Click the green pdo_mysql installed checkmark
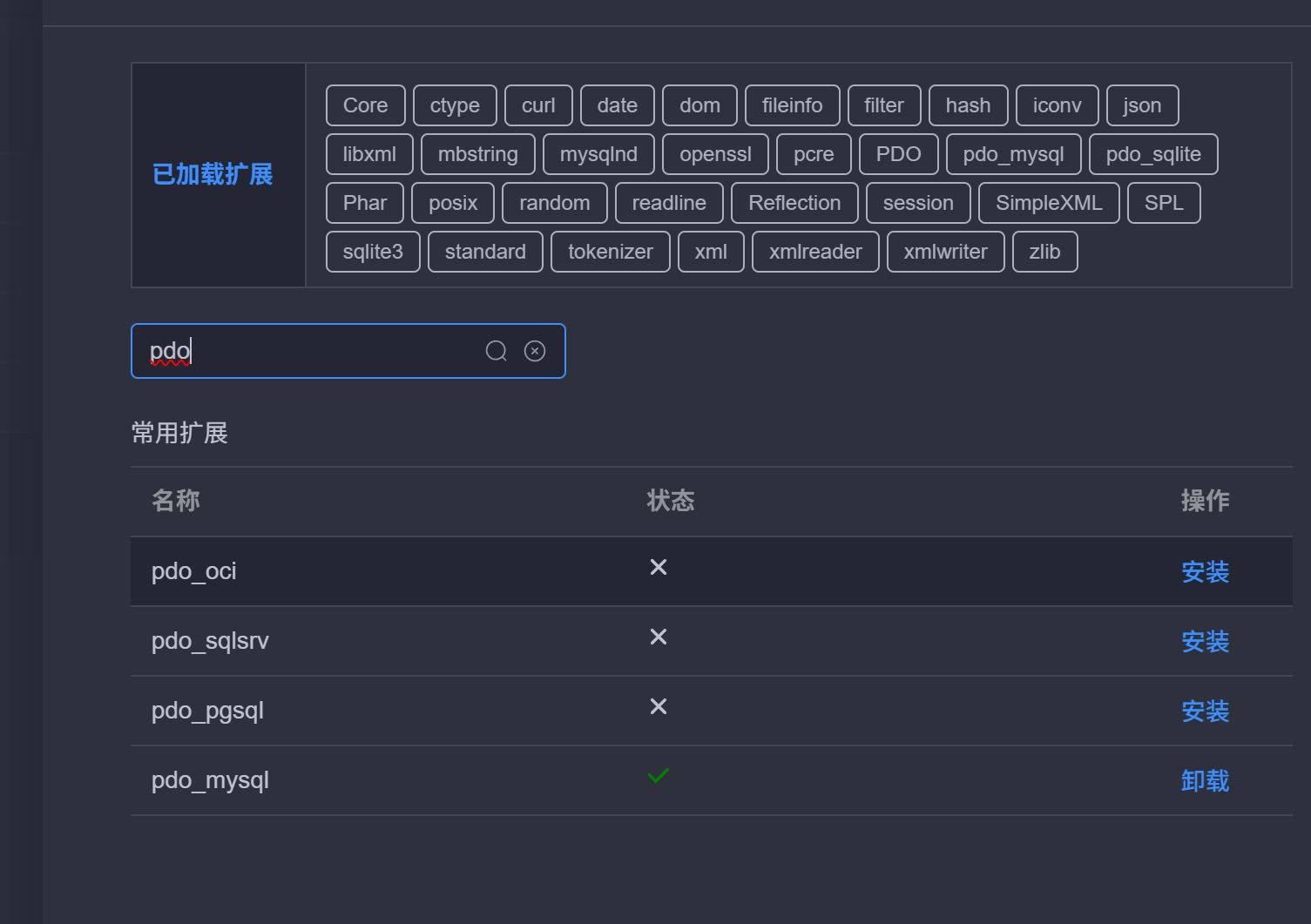Viewport: 1311px width, 924px height. tap(659, 775)
